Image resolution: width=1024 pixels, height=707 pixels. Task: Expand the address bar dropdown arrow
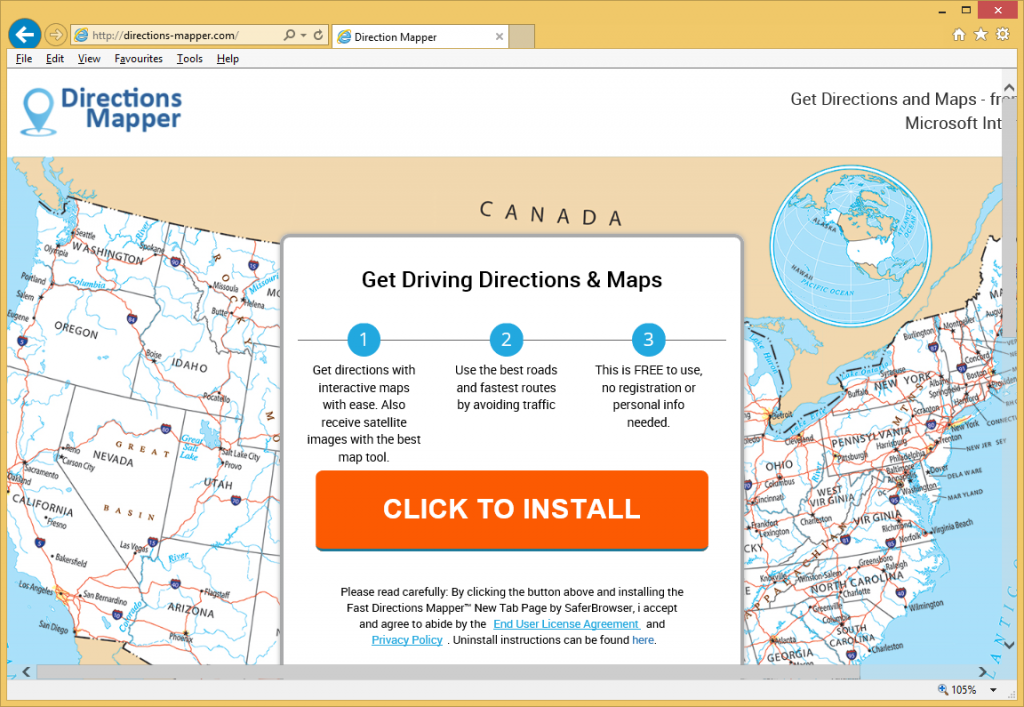(x=303, y=35)
